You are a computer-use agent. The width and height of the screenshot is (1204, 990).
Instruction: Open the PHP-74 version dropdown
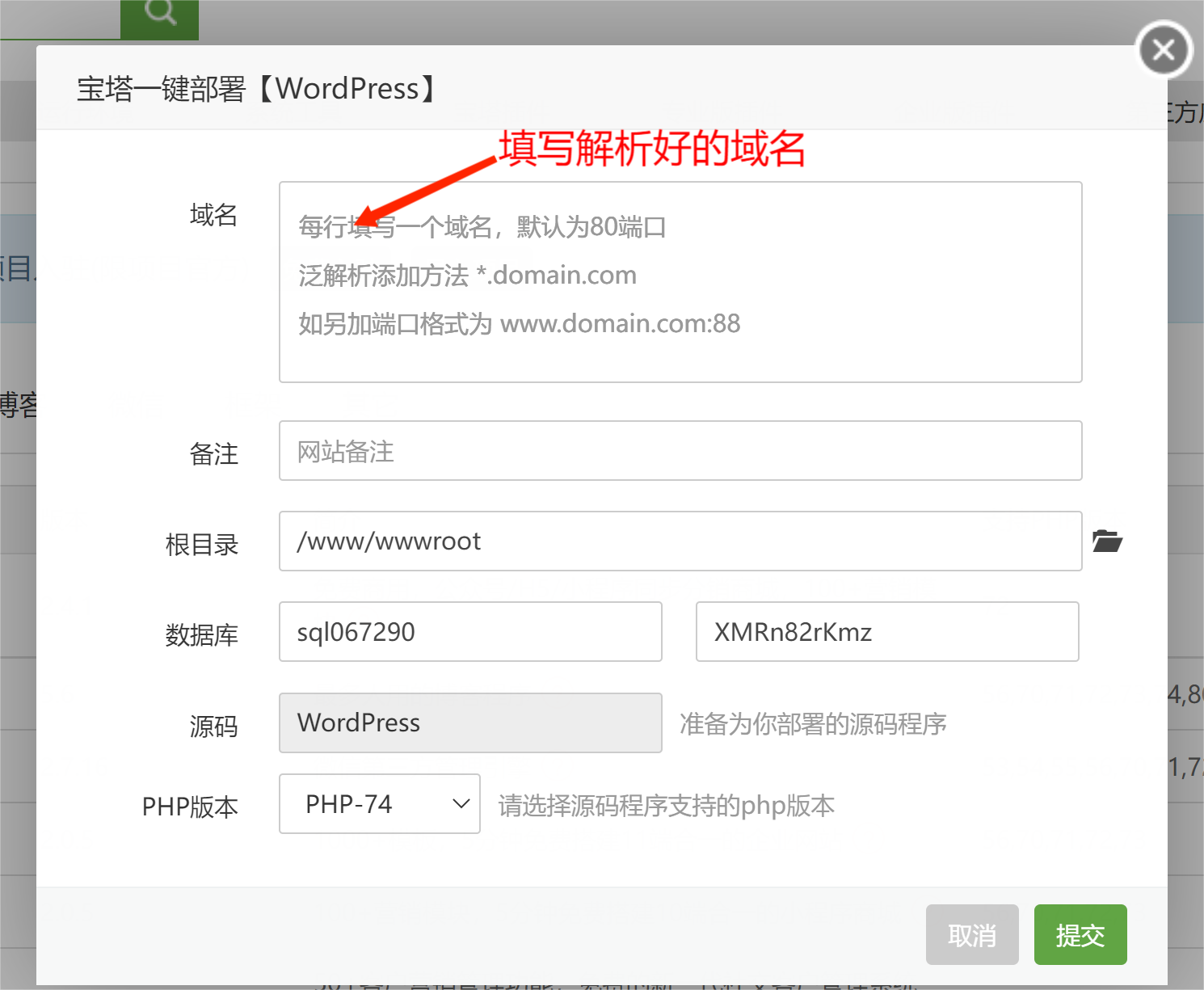(x=380, y=804)
